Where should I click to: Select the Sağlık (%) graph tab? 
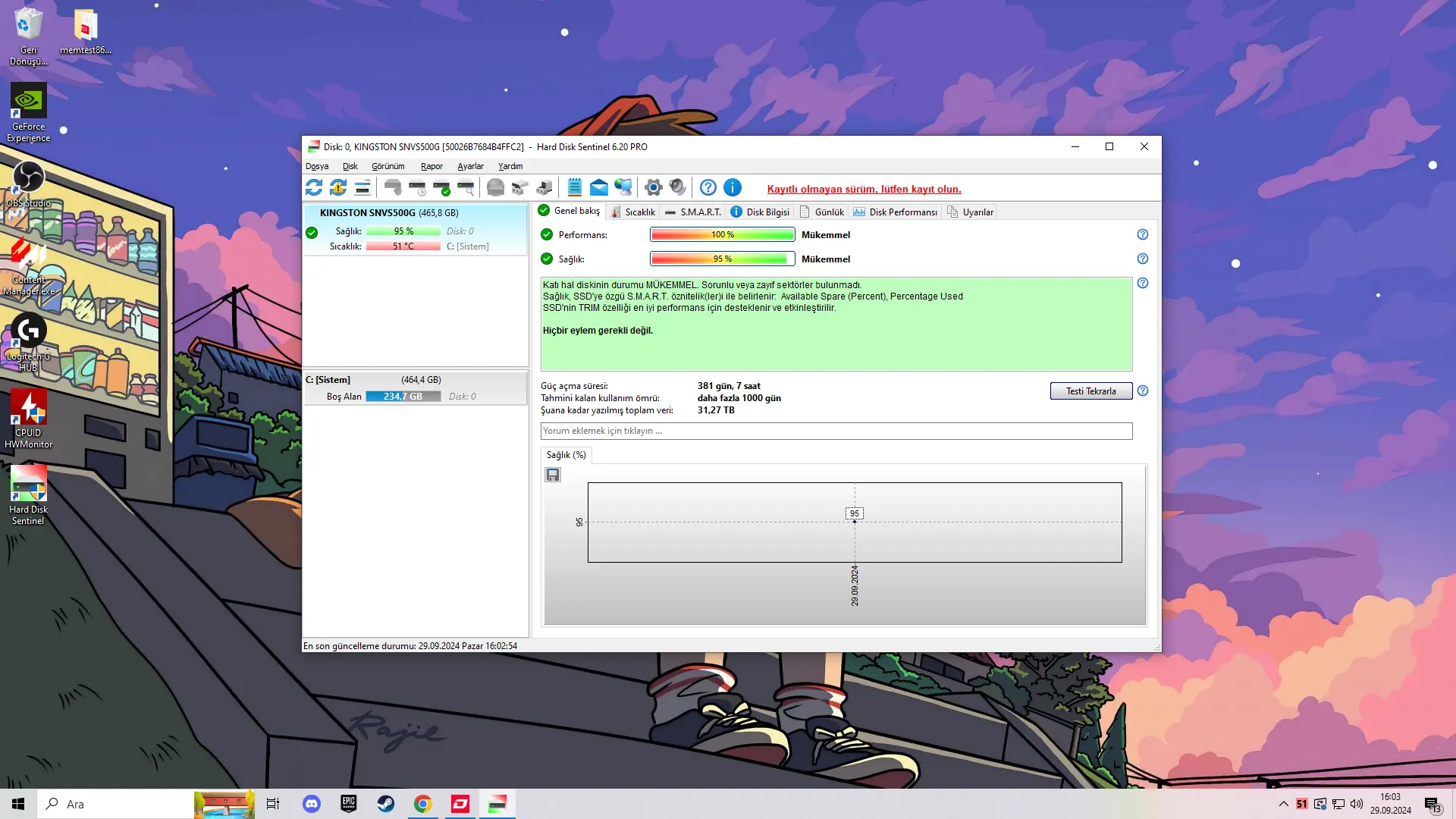[566, 455]
